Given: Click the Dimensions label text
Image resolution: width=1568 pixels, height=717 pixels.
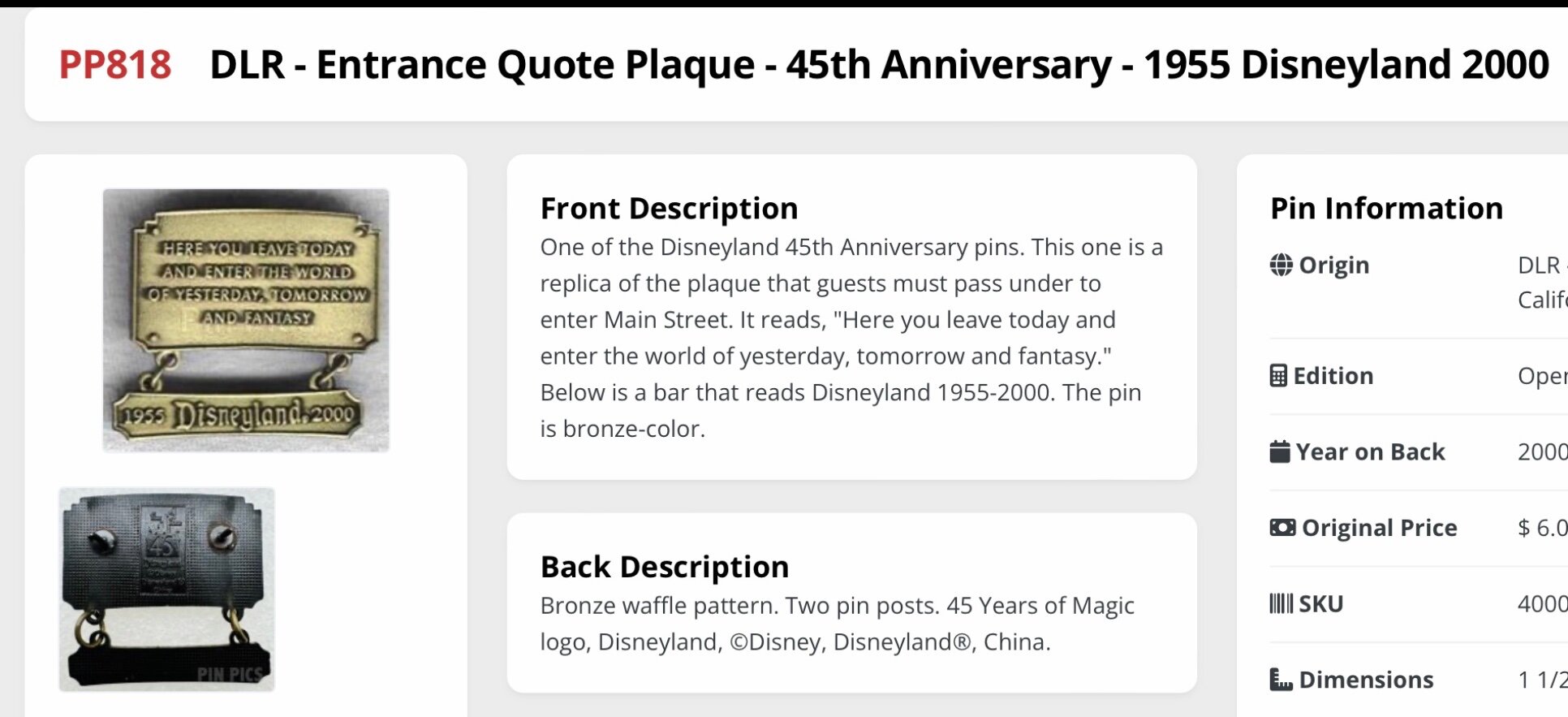Looking at the screenshot, I should (1366, 680).
